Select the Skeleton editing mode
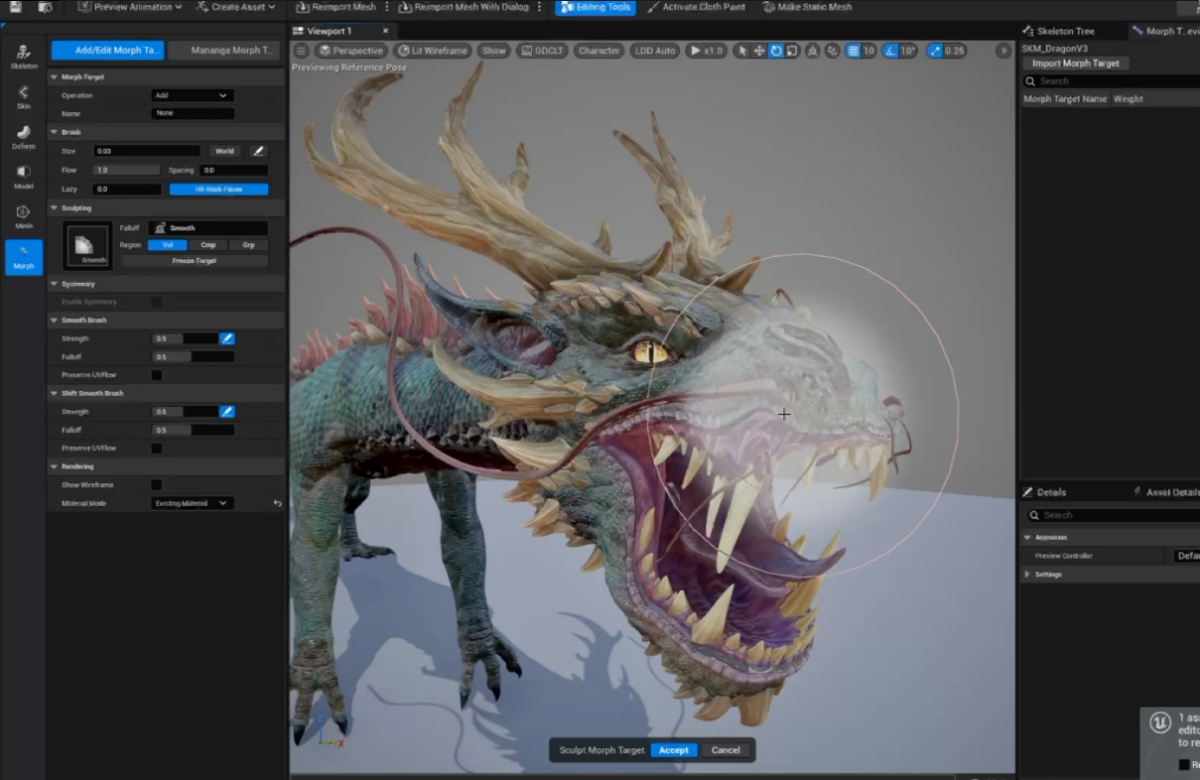1200x780 pixels. coord(24,56)
